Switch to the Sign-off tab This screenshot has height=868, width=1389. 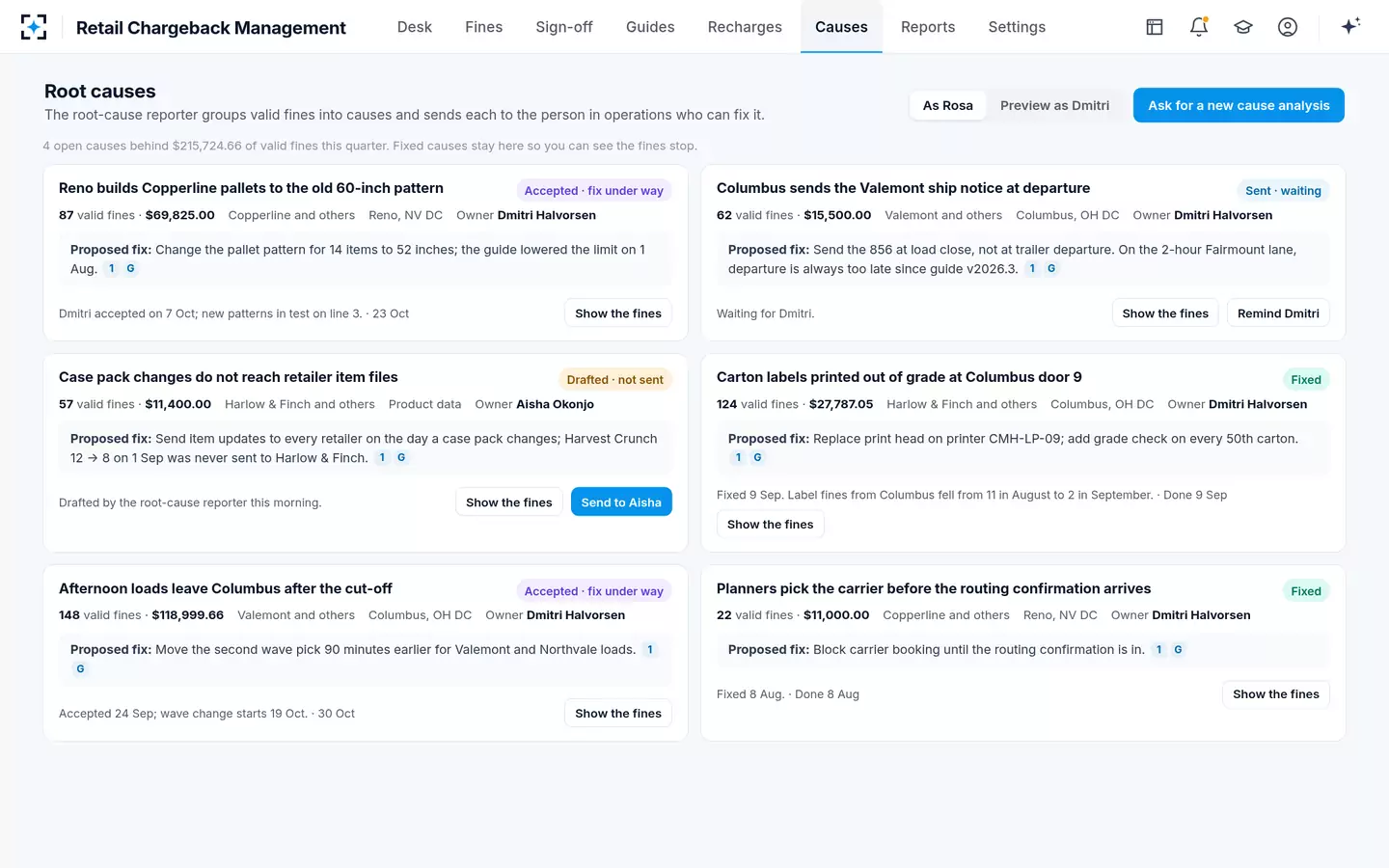pyautogui.click(x=564, y=27)
